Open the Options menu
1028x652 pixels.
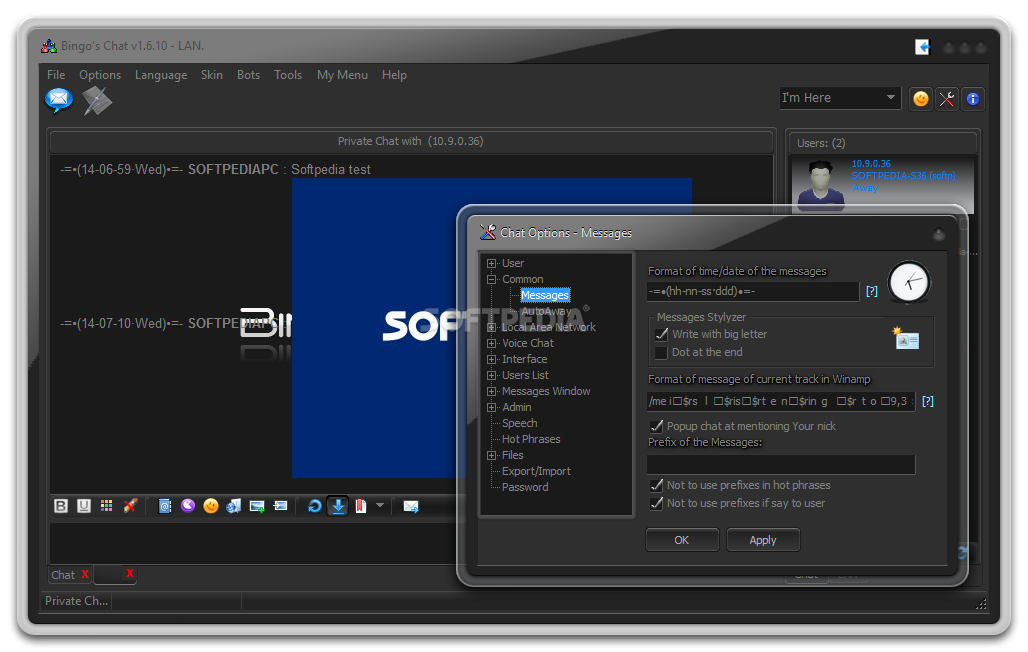[x=100, y=75]
